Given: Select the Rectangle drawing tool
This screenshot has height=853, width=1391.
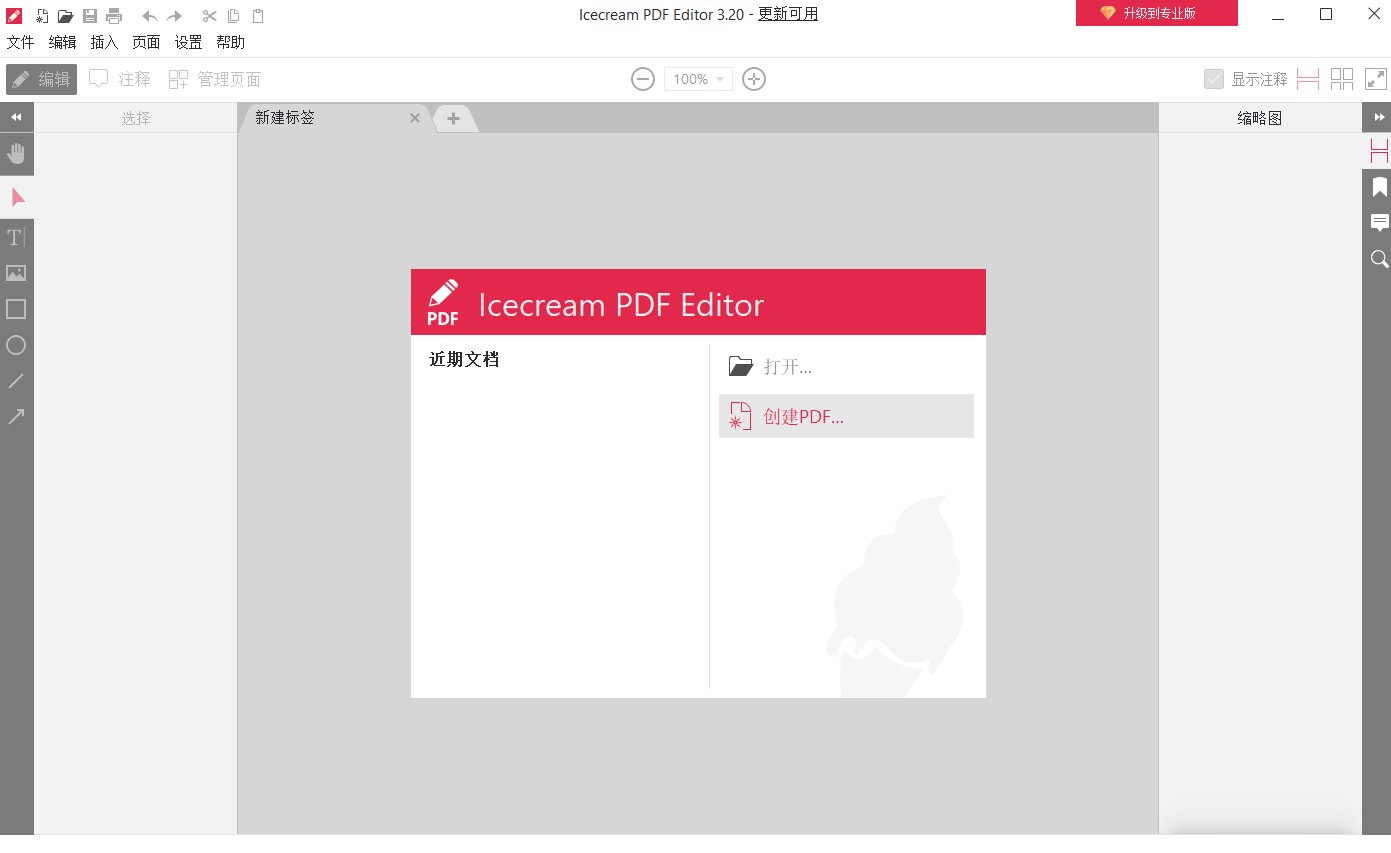Looking at the screenshot, I should click(x=16, y=309).
